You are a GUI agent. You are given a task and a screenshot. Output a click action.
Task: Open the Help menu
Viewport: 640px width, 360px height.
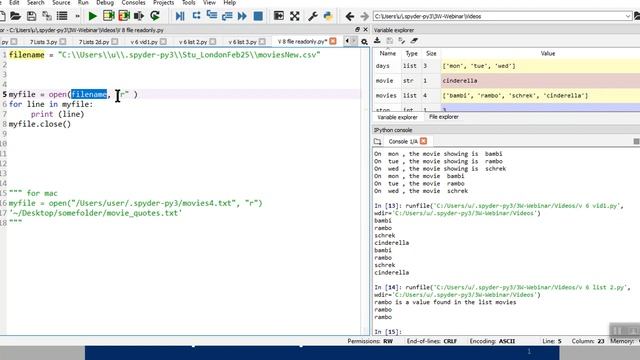tap(229, 2)
